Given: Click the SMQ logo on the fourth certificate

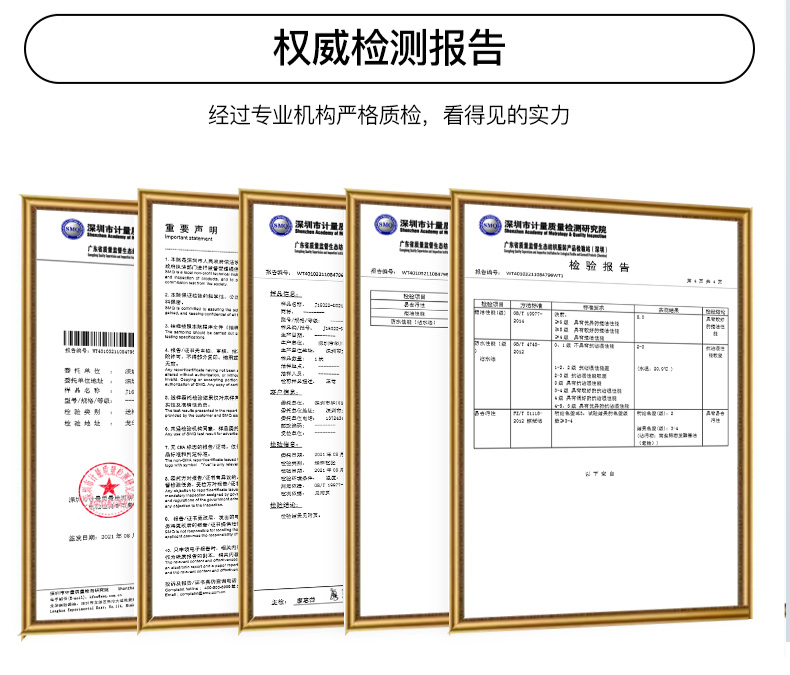Looking at the screenshot, I should [x=385, y=226].
